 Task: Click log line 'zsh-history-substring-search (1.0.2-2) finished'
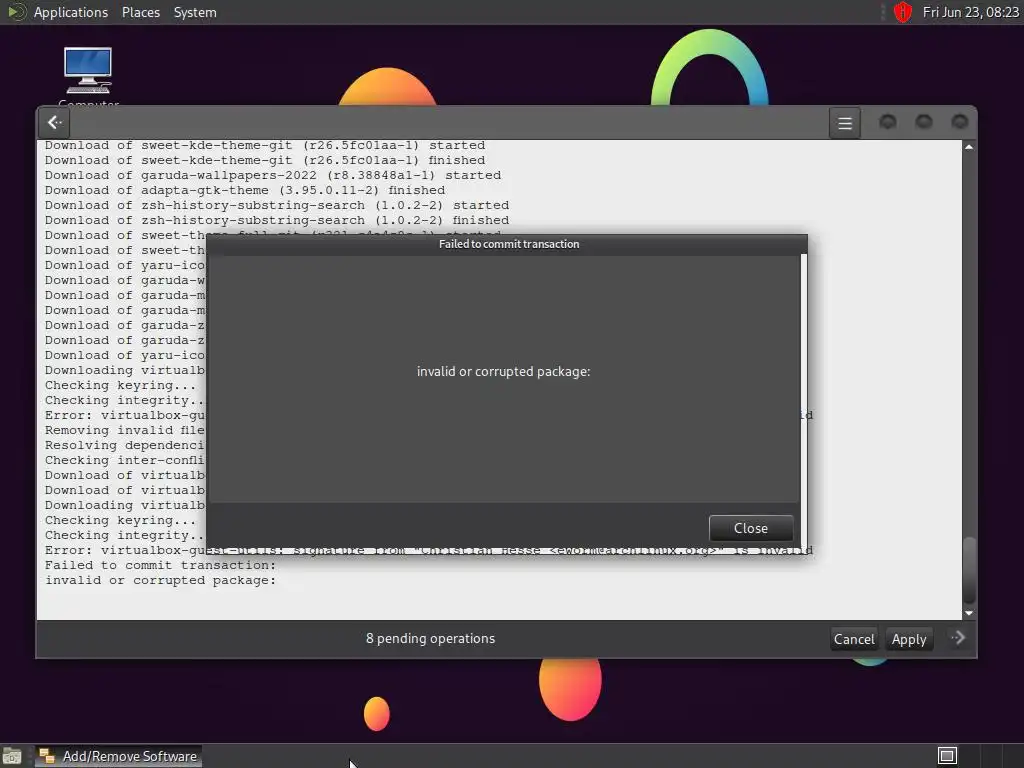coord(277,220)
